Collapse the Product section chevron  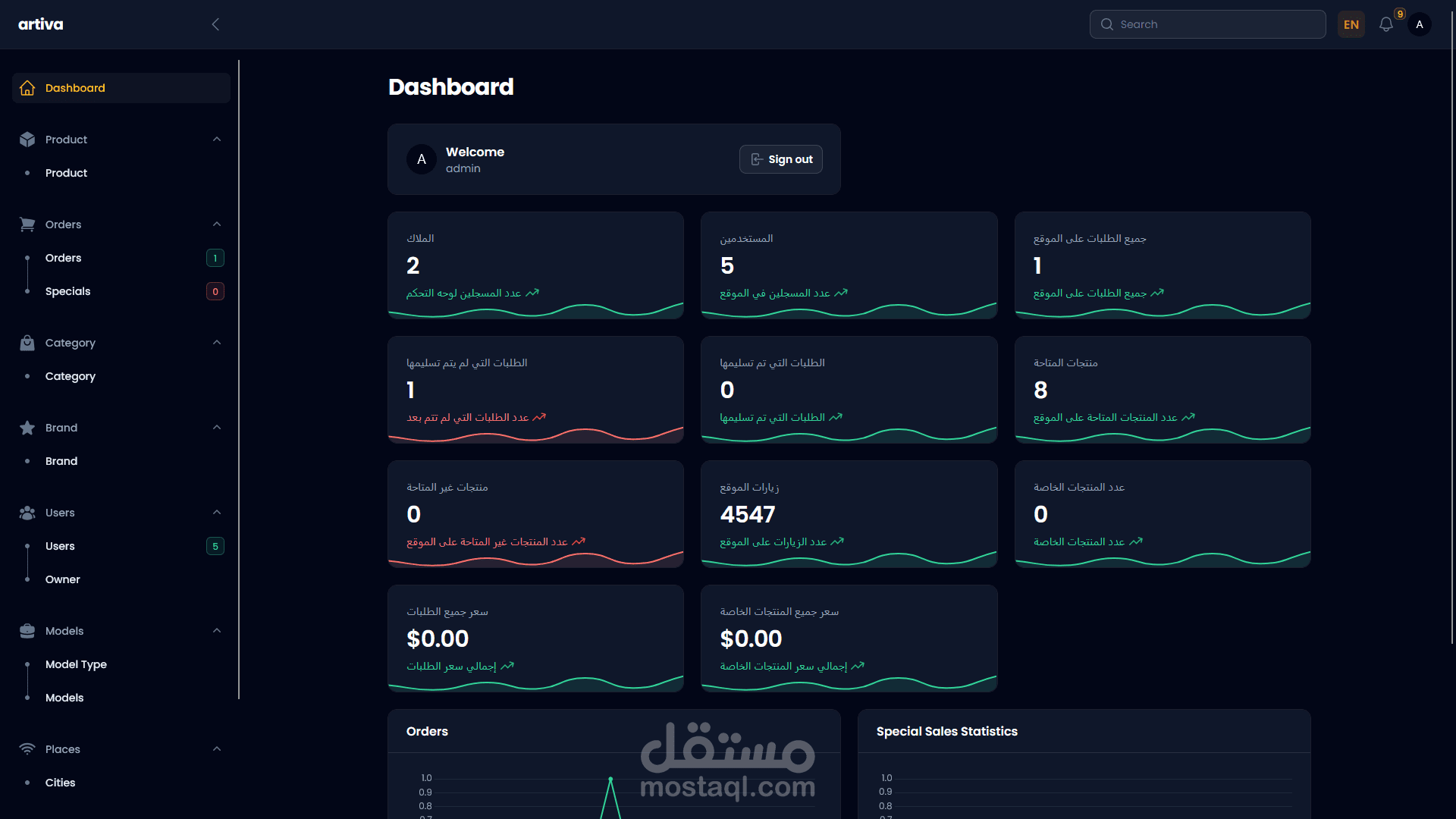click(x=217, y=140)
